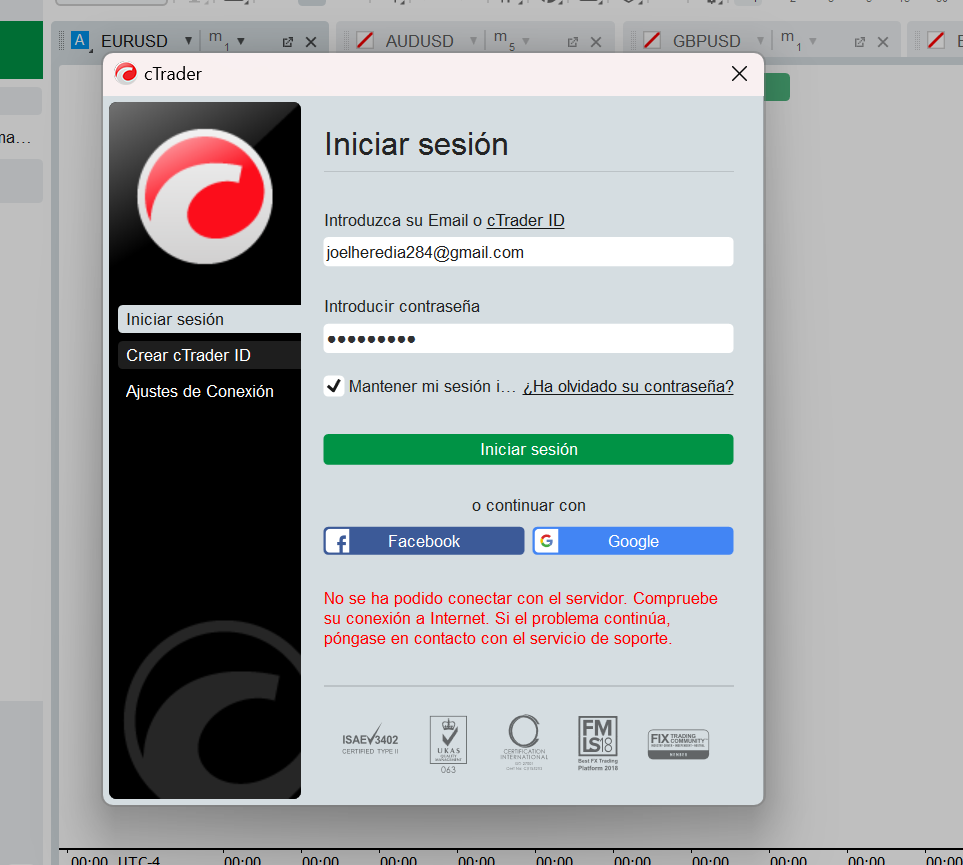This screenshot has height=865, width=963.
Task: Open the ¿Ha olvidado su contraseña? link
Action: (x=628, y=386)
